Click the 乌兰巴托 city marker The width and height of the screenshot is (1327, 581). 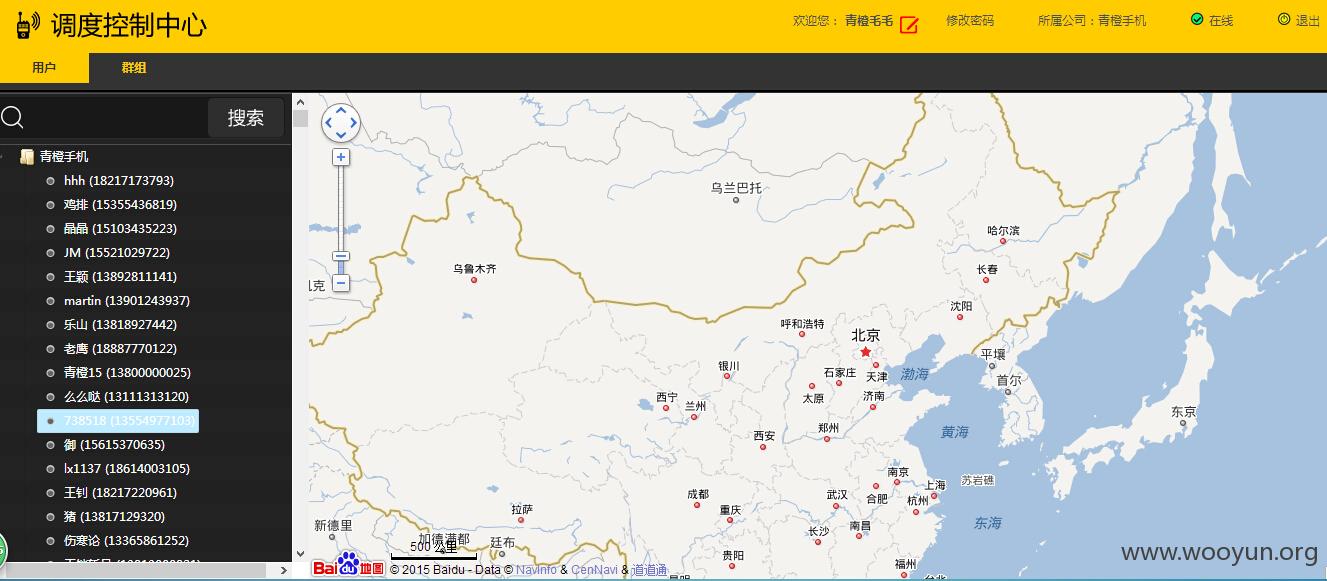(x=736, y=199)
